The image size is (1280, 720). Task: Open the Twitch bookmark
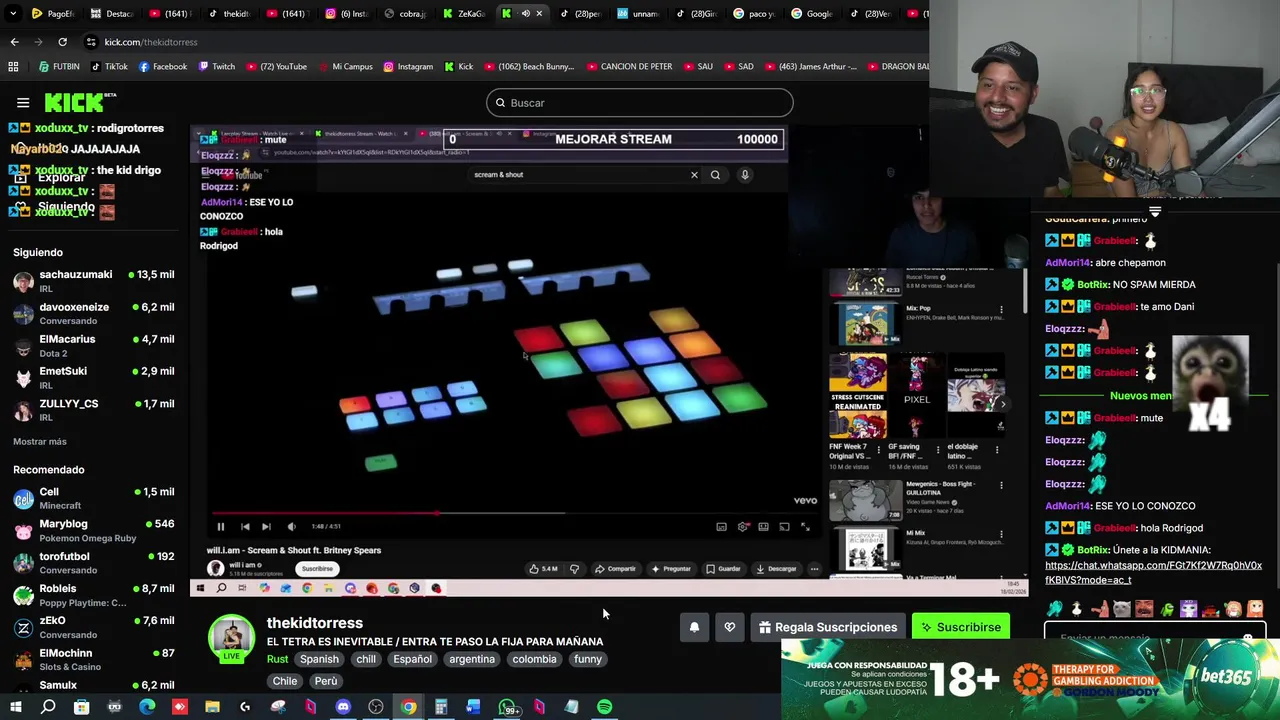(x=217, y=67)
